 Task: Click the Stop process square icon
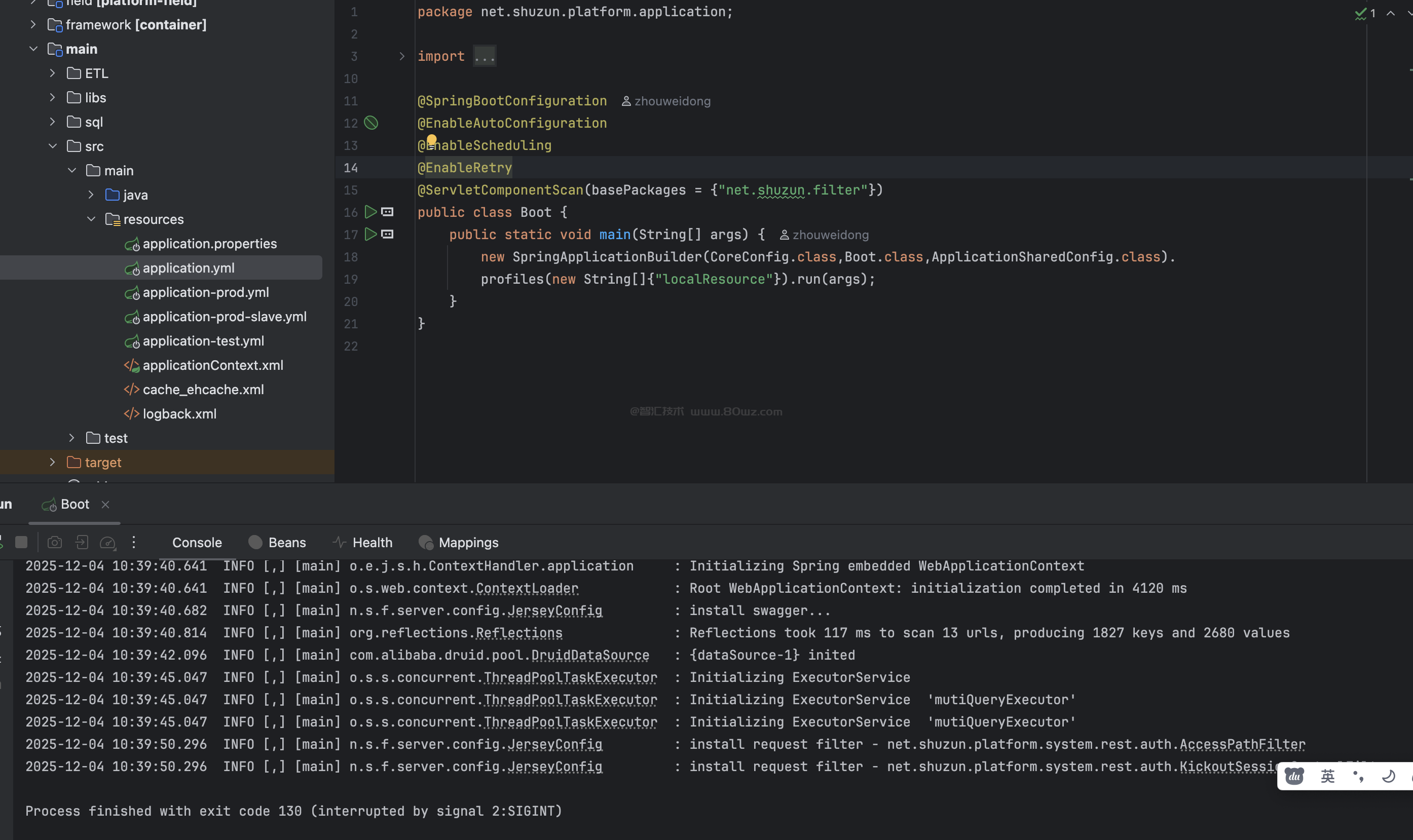[x=21, y=542]
